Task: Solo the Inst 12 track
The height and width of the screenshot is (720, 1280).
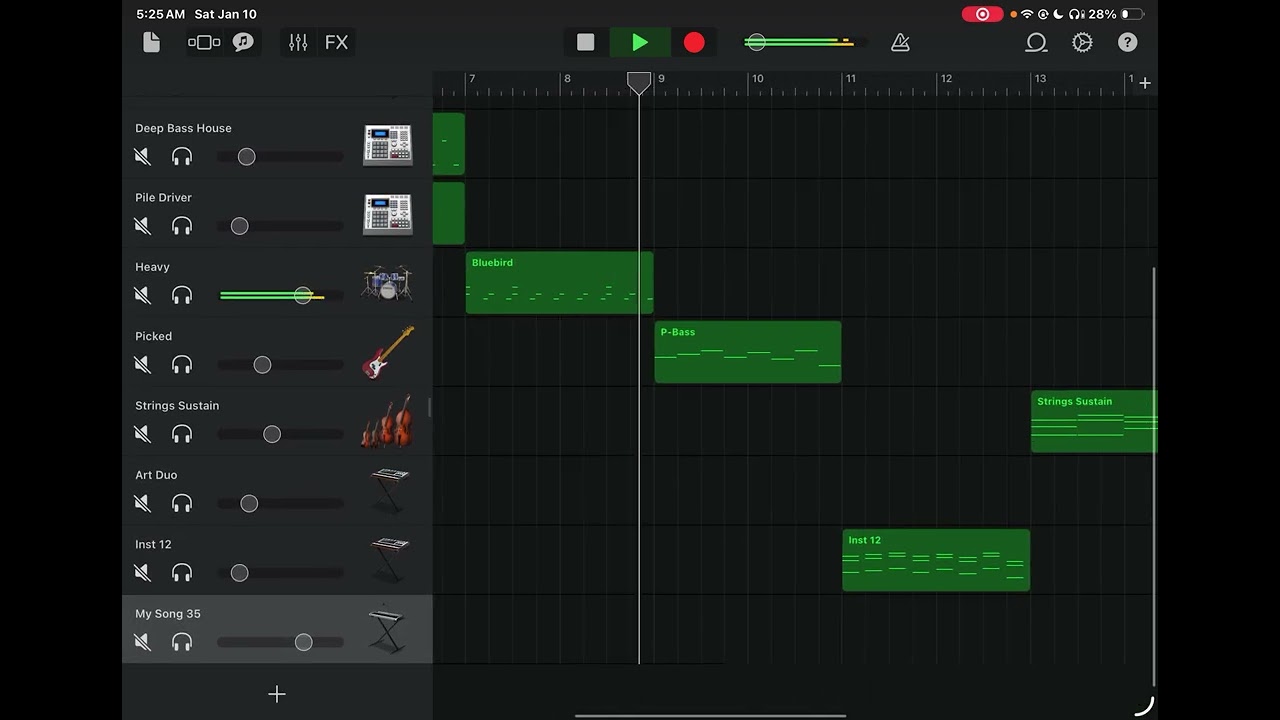Action: [182, 573]
